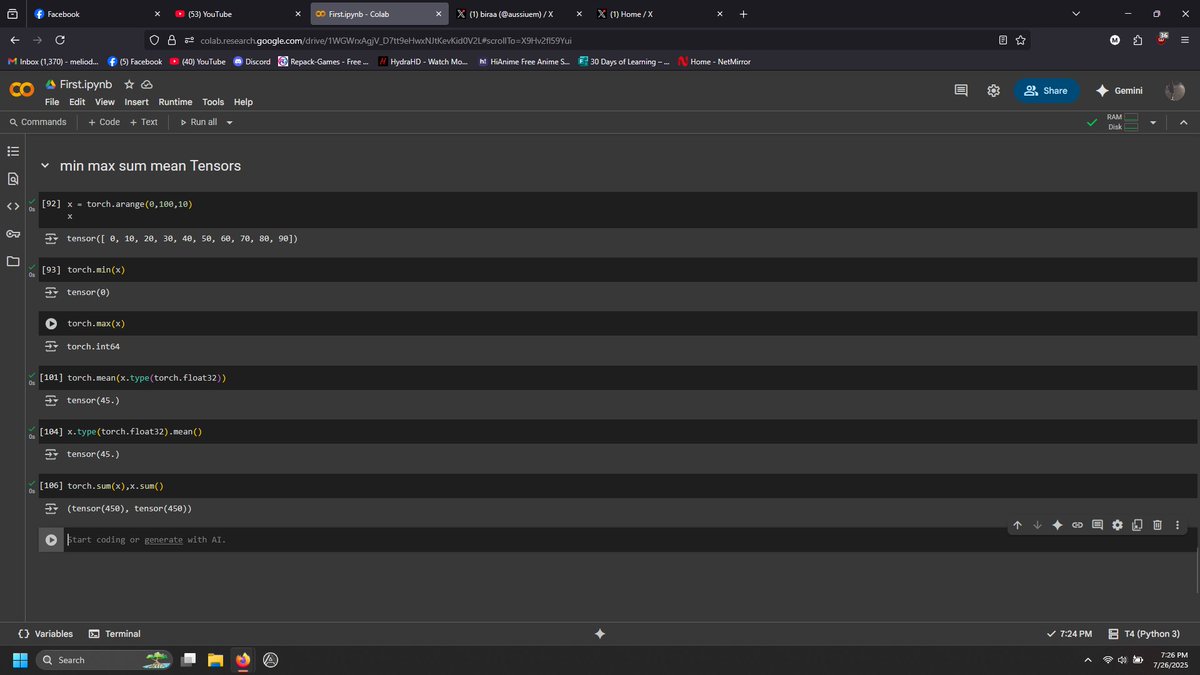Open the notebook comments icon
This screenshot has width=1200, height=675.
tap(961, 90)
